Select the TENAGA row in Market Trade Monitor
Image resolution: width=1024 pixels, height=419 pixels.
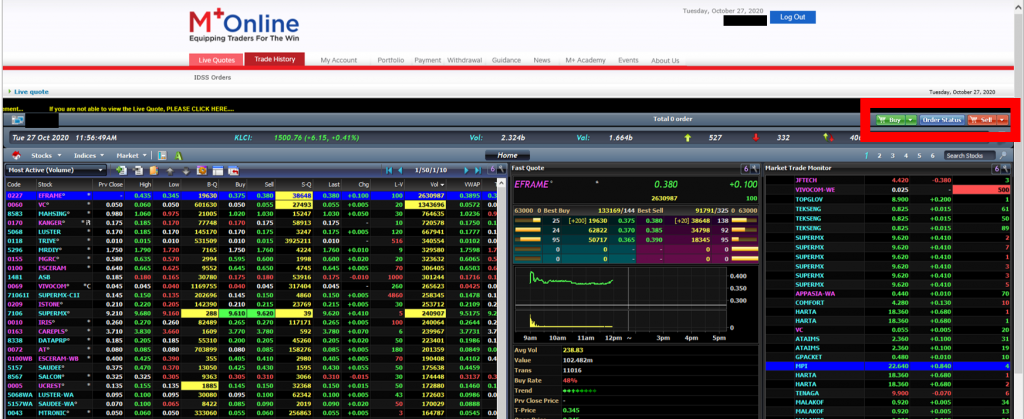pos(889,394)
